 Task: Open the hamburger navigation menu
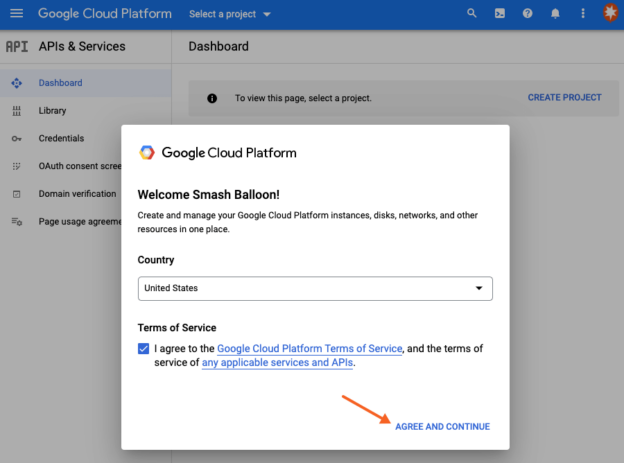click(x=16, y=14)
